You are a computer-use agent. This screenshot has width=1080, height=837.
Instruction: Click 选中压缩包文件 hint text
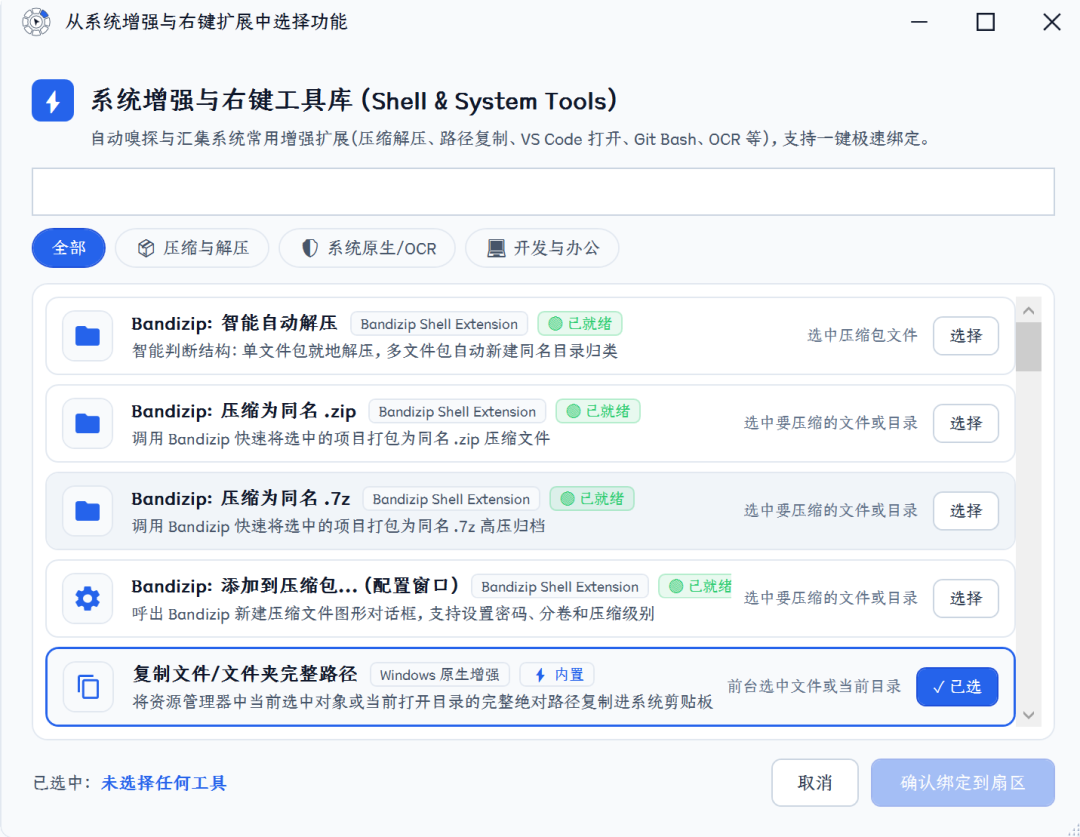click(x=862, y=335)
